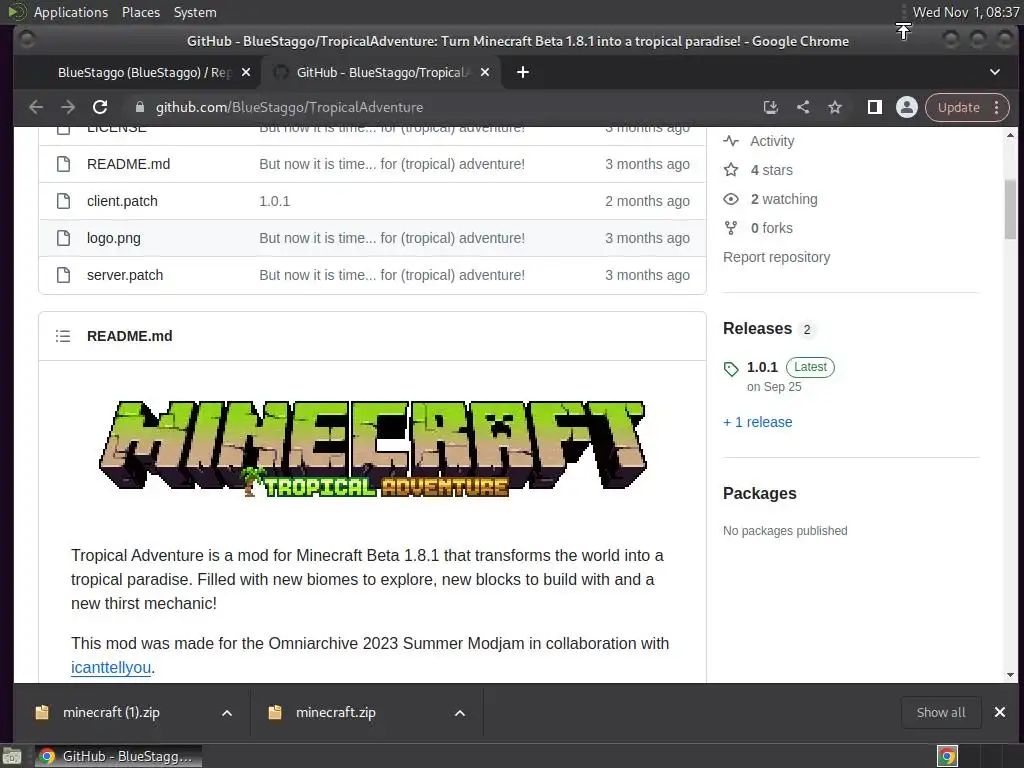Close the TropicalAdventure tab
Viewport: 1024px width, 768px height.
(x=485, y=72)
